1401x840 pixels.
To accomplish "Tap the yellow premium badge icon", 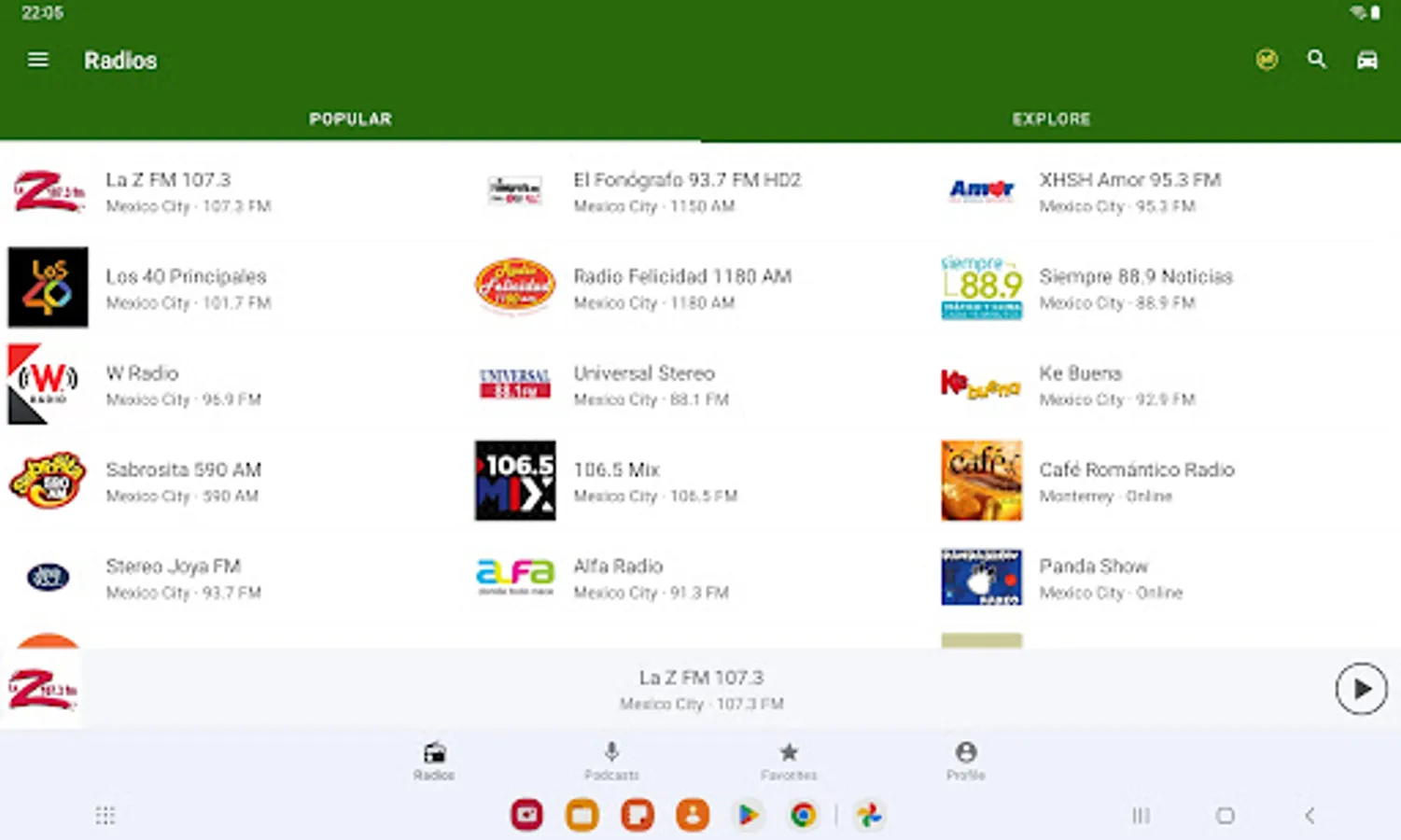I will click(x=1267, y=60).
